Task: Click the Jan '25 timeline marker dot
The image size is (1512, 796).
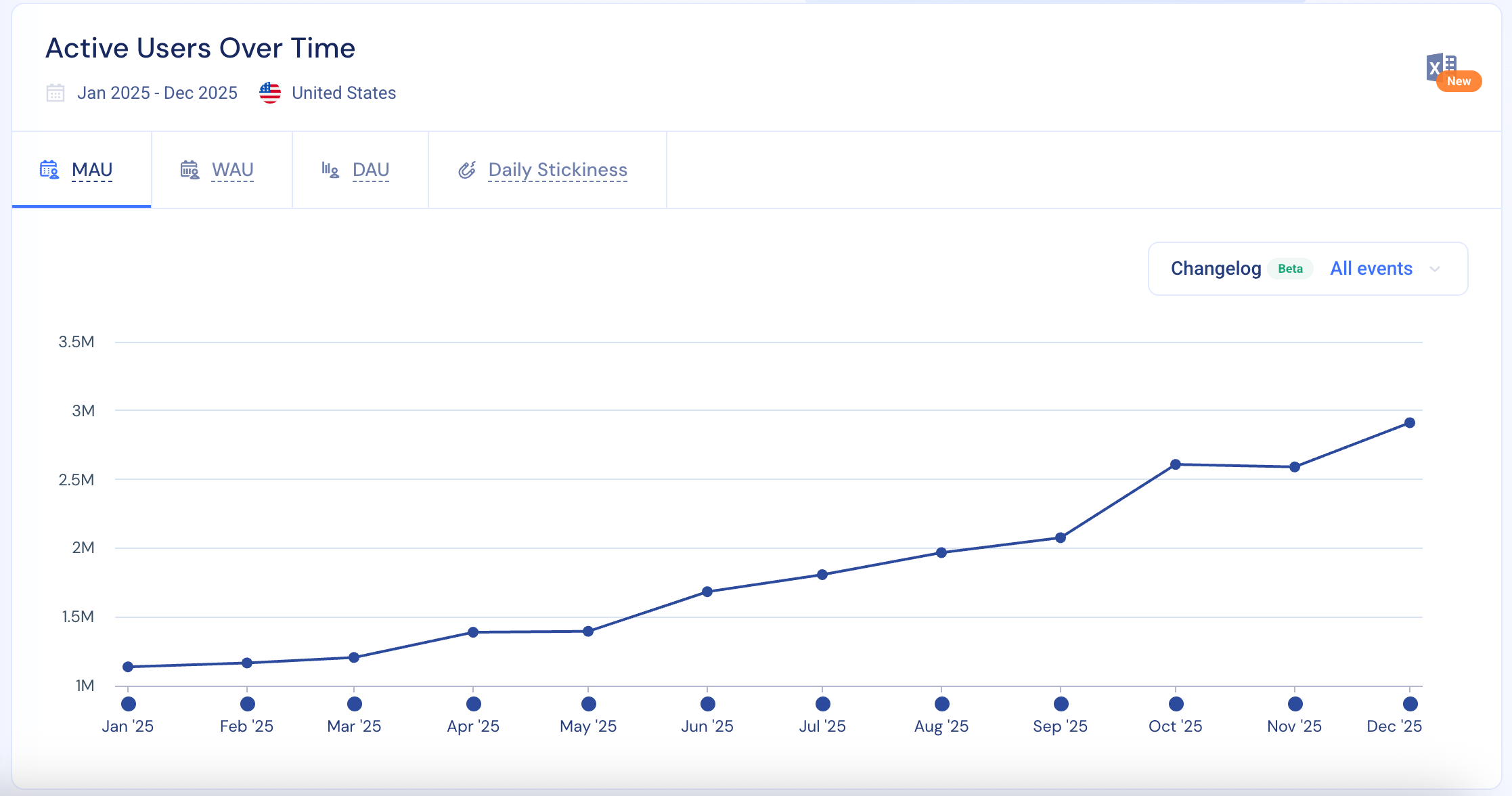Action: click(x=128, y=704)
